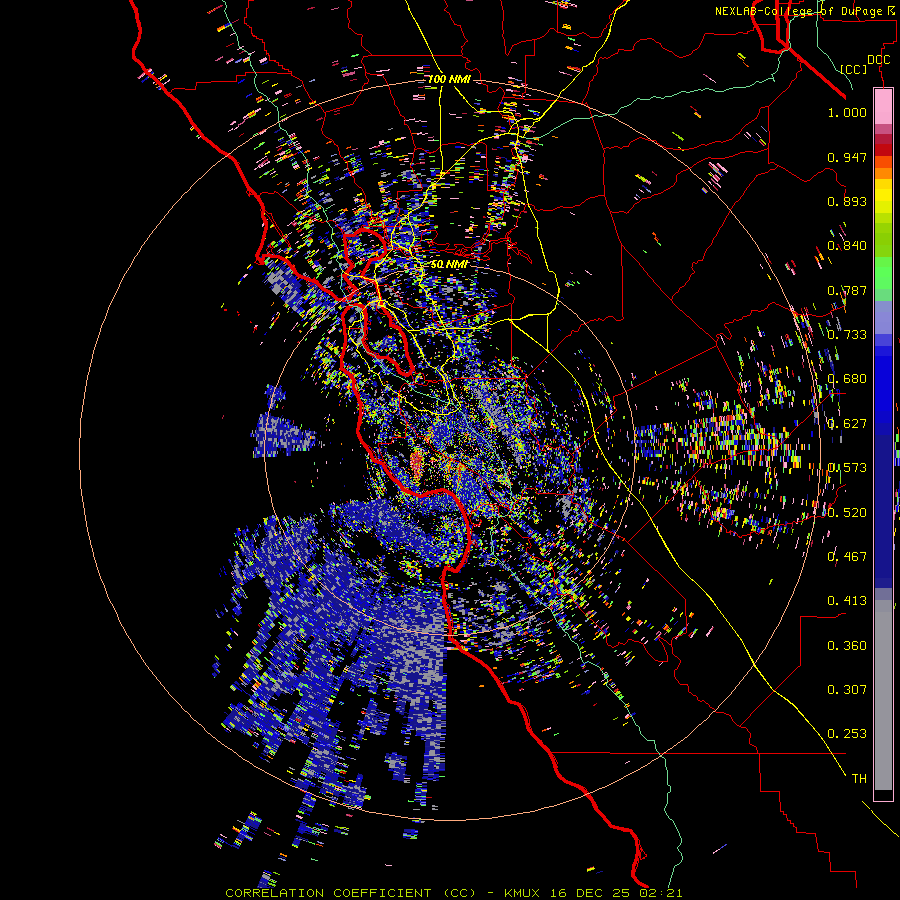
Task: Pick the pink swatch beside 1.000
Action: [883, 107]
